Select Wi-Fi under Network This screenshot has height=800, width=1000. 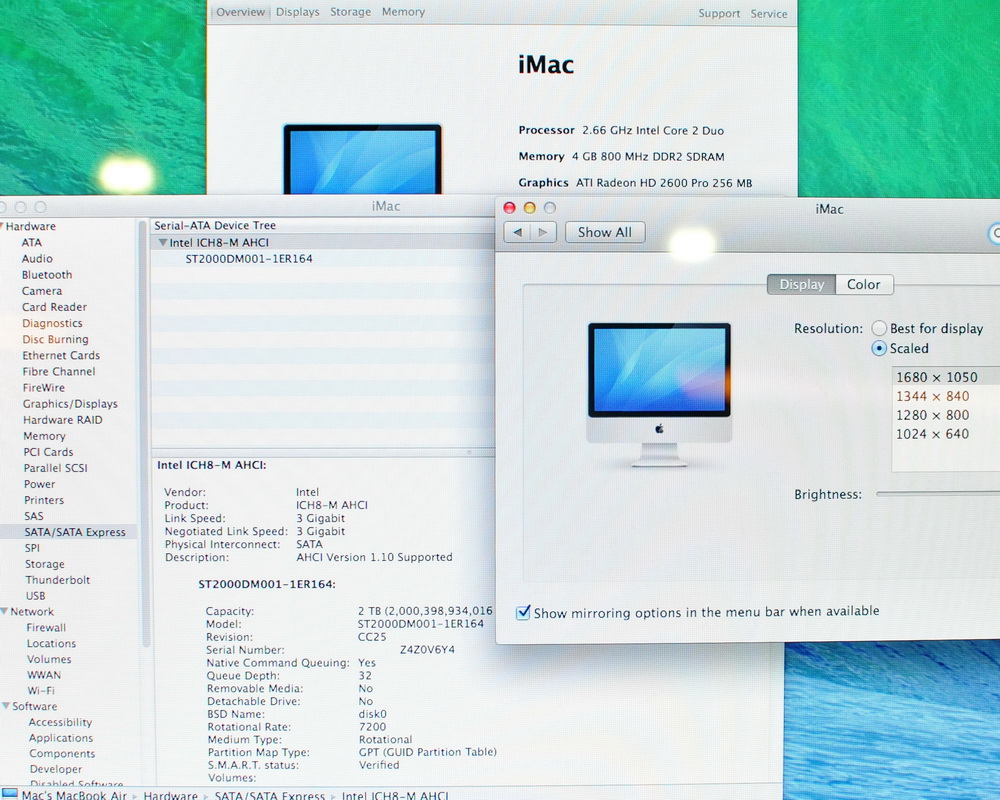pos(41,690)
